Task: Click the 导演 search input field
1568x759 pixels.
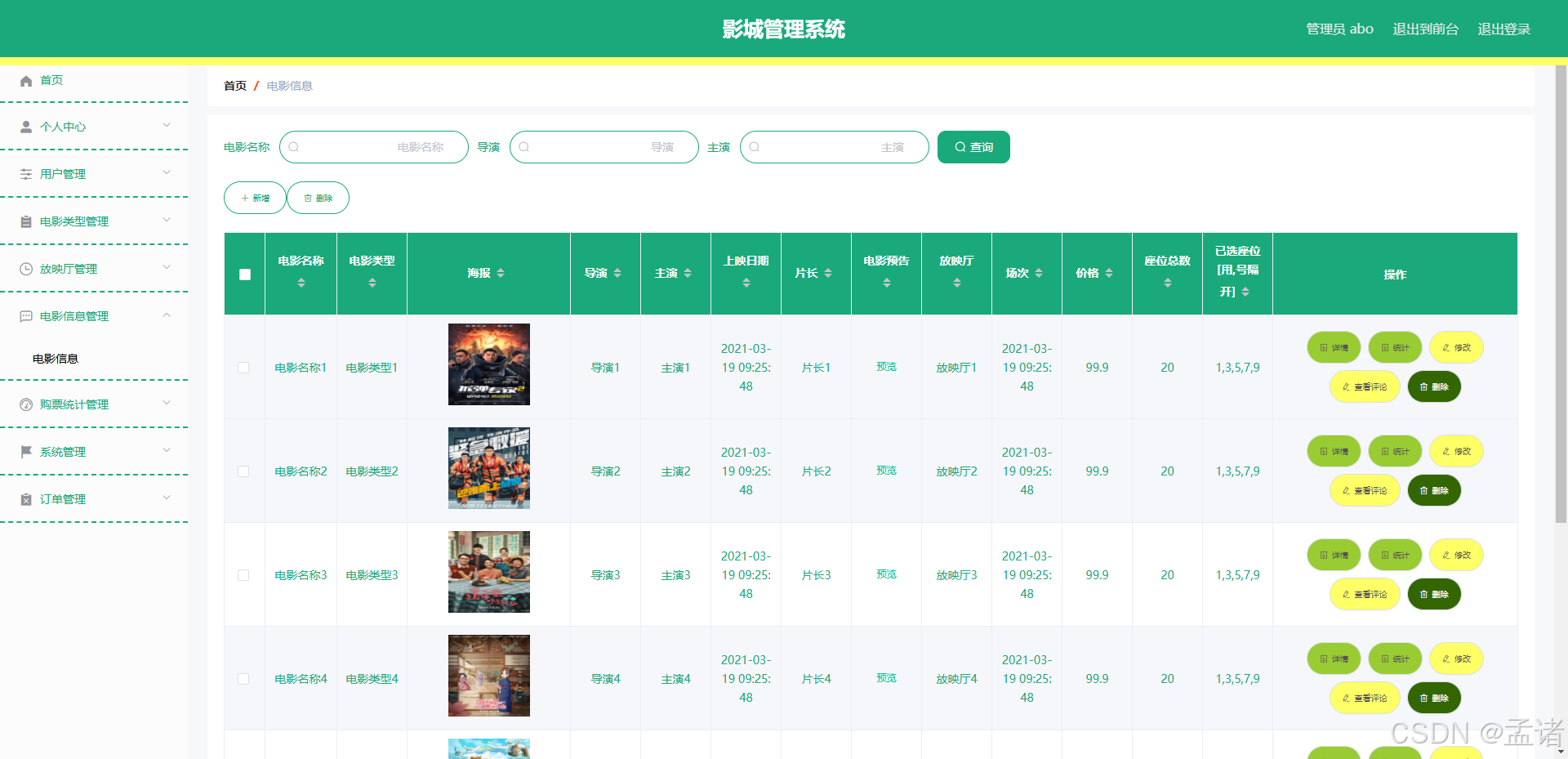Action: [604, 147]
